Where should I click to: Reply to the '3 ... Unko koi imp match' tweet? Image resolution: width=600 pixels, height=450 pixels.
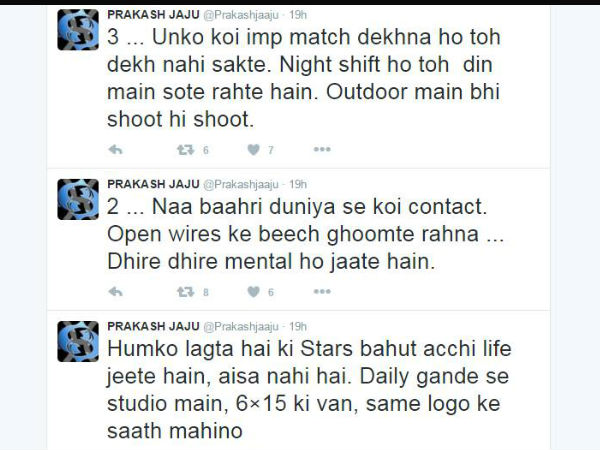(x=115, y=150)
